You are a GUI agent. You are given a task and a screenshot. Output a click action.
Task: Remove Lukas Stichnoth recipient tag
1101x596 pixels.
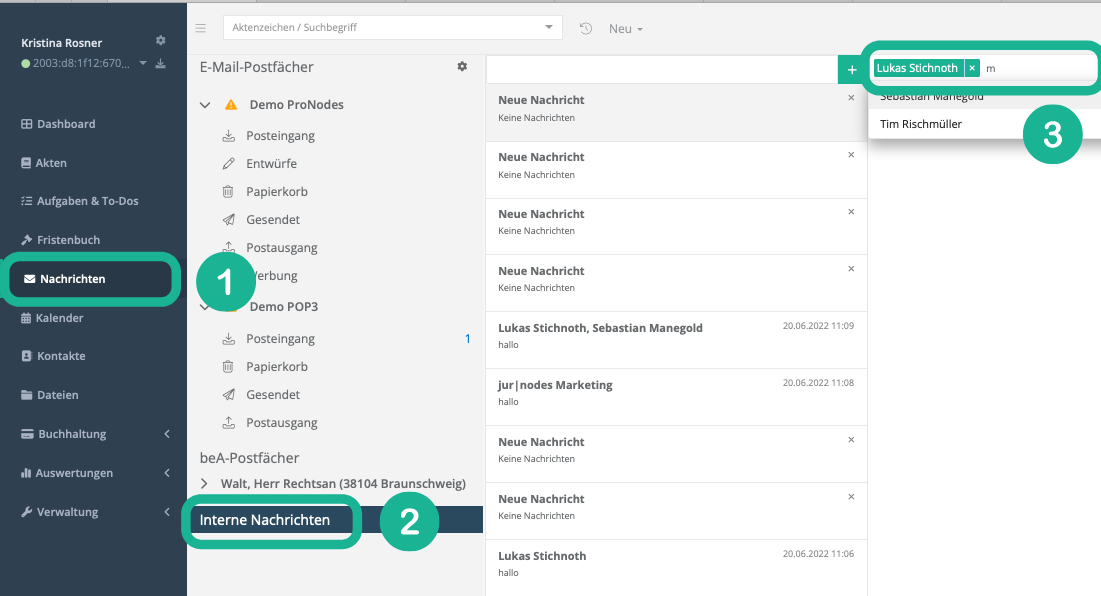972,68
